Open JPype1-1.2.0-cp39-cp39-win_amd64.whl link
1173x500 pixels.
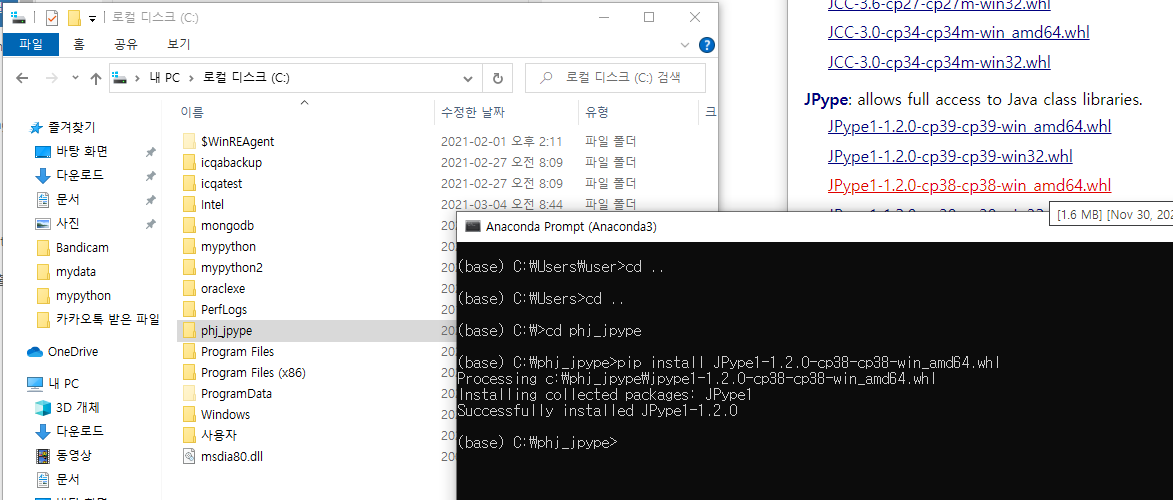(970, 126)
